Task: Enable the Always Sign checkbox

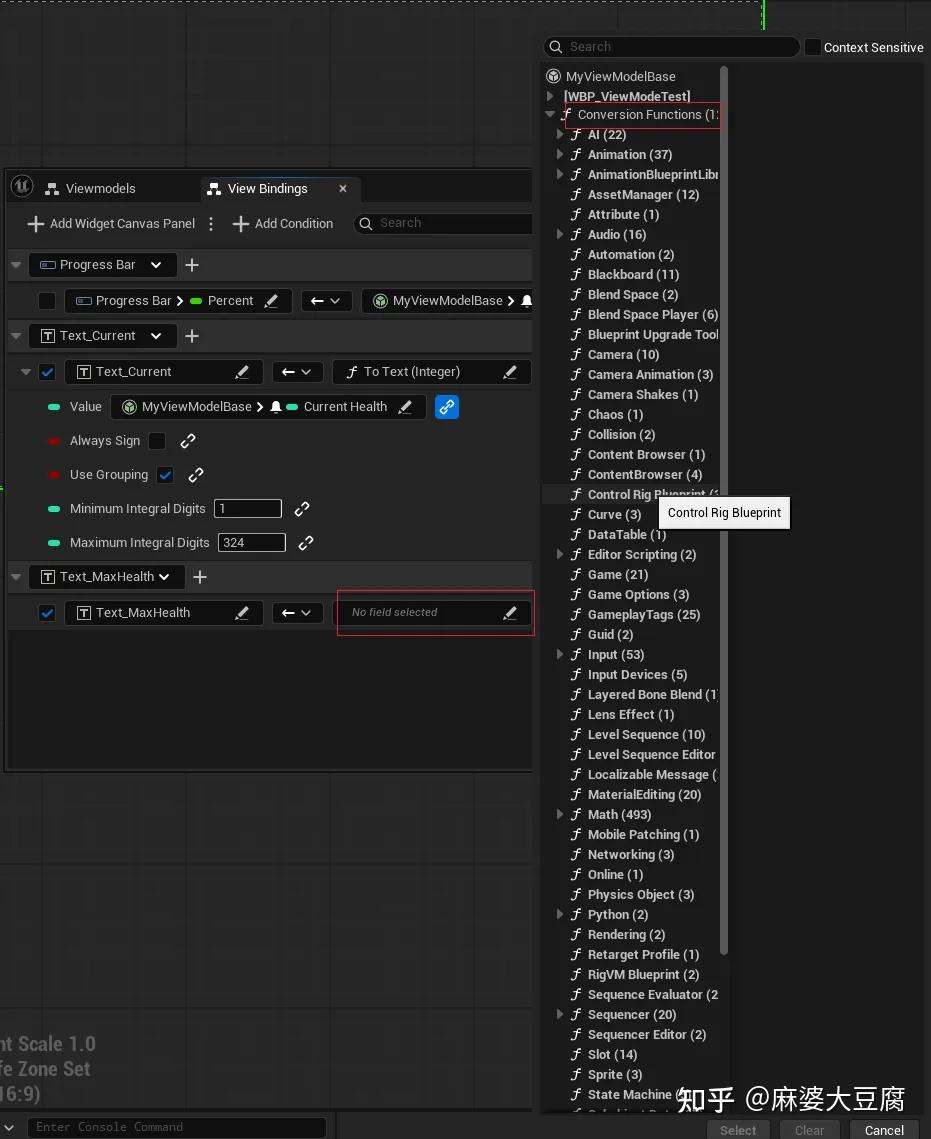Action: [x=157, y=441]
